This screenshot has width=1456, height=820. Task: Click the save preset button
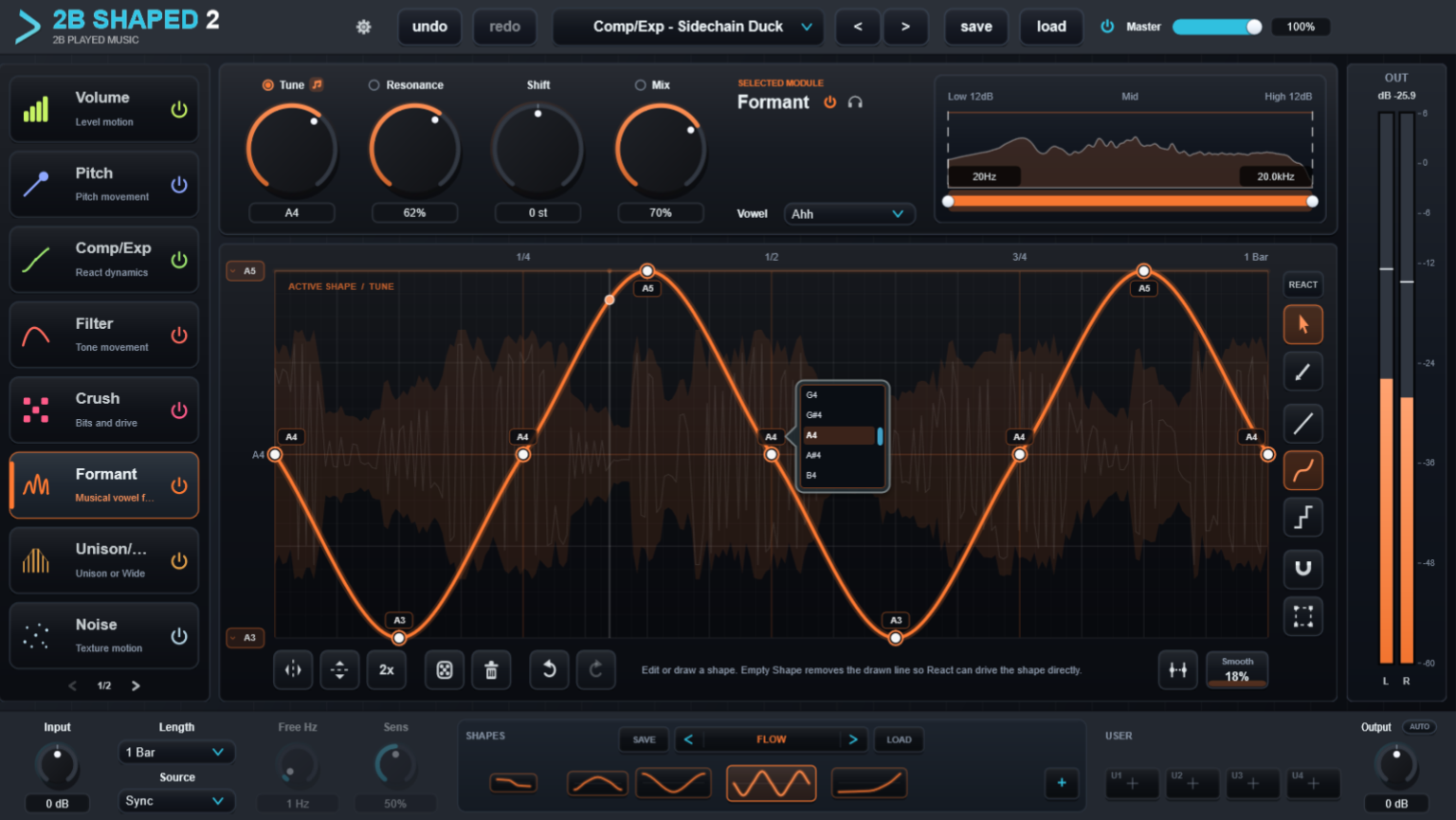pyautogui.click(x=976, y=27)
